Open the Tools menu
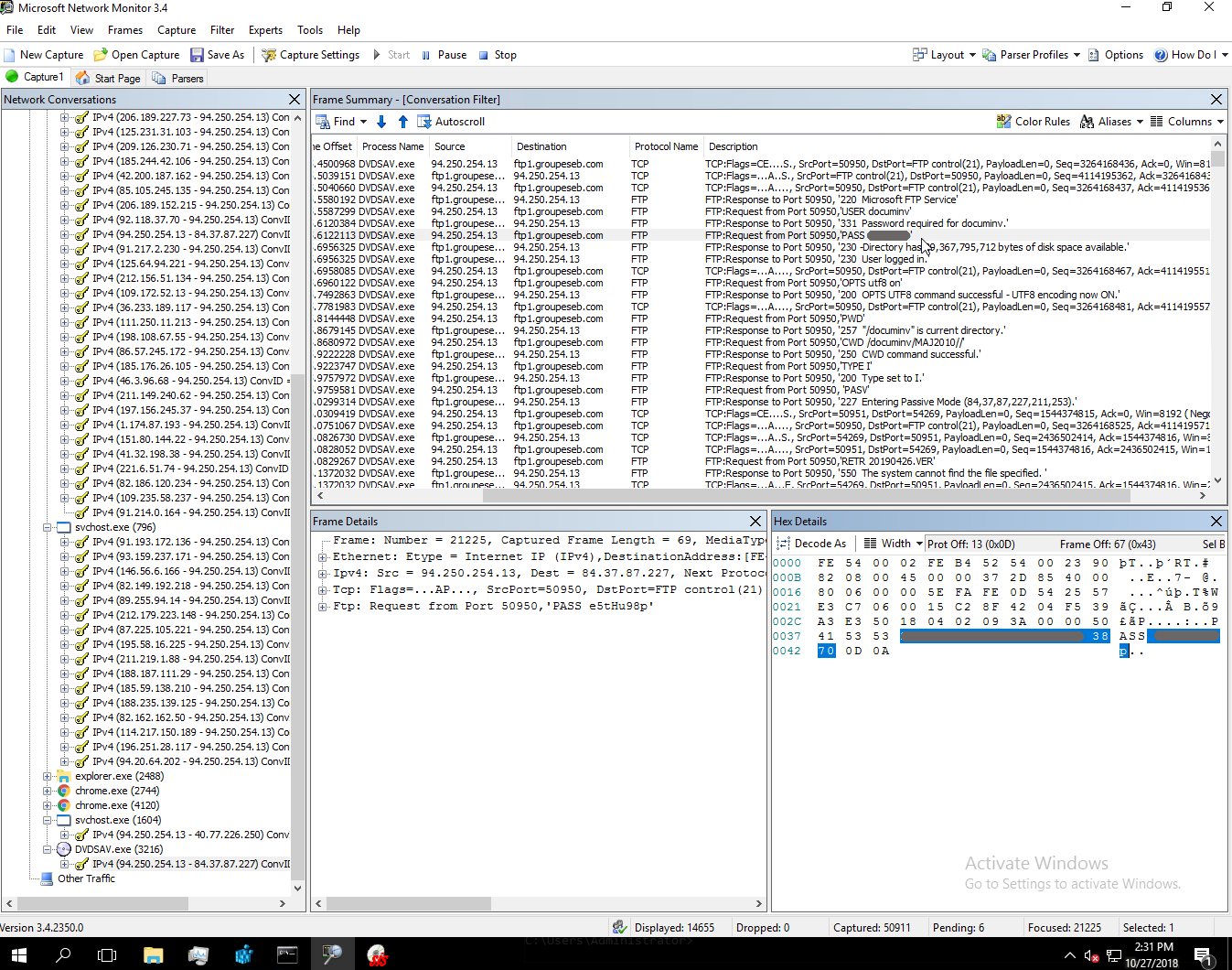Viewport: 1232px width, 970px height. point(310,30)
